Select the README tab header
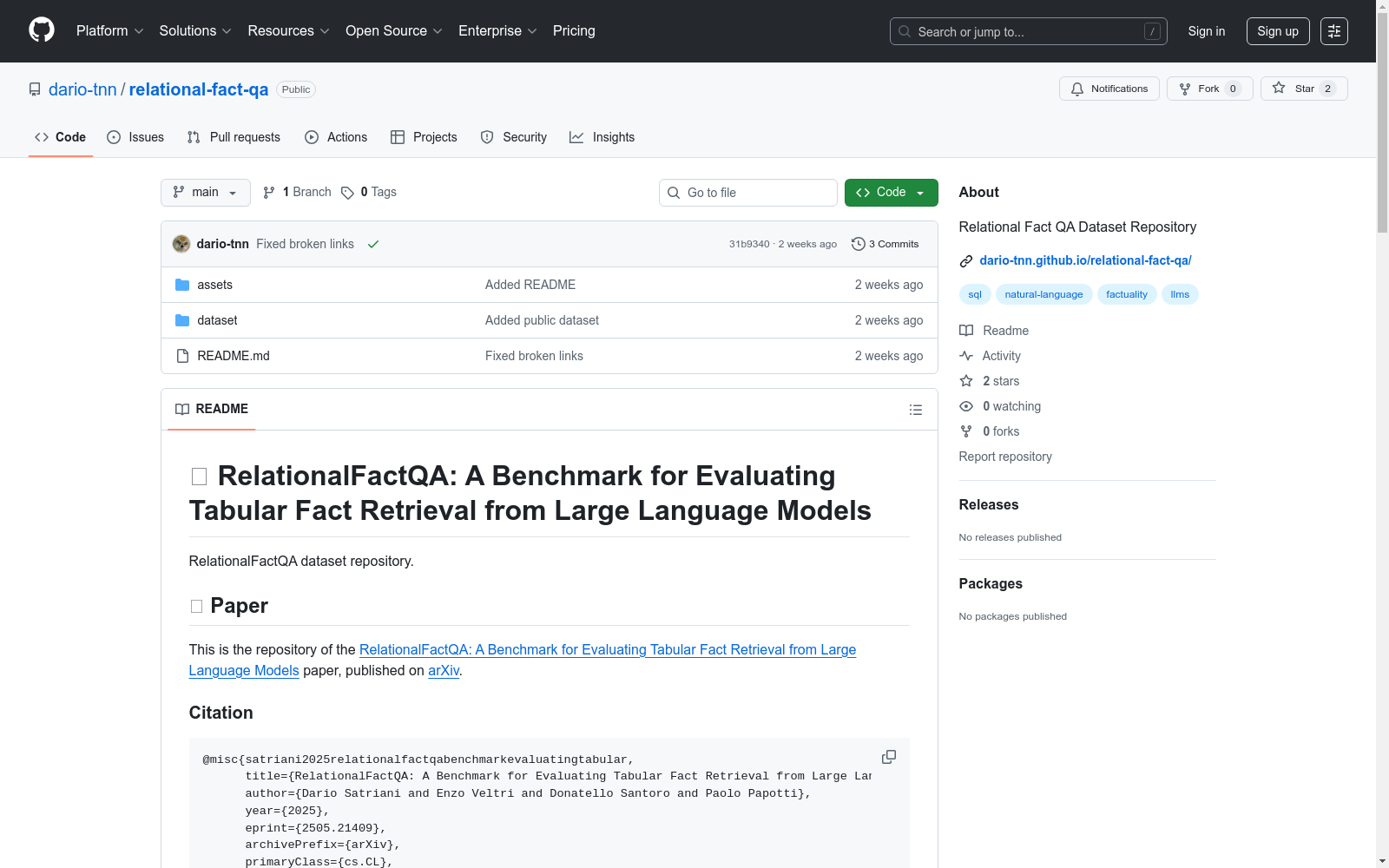The width and height of the screenshot is (1389, 868). pyautogui.click(x=212, y=409)
